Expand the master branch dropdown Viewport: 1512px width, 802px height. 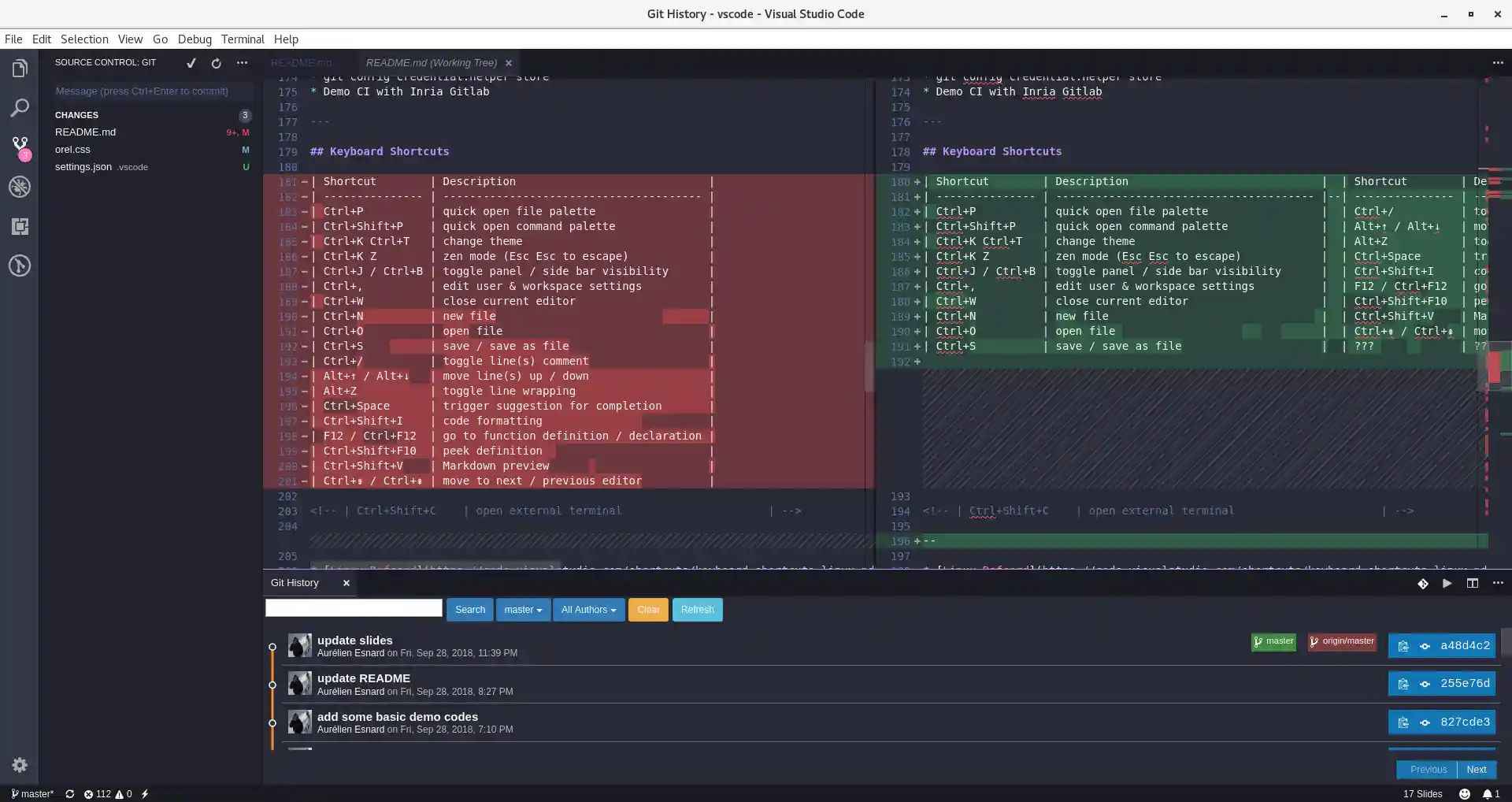[x=523, y=610]
